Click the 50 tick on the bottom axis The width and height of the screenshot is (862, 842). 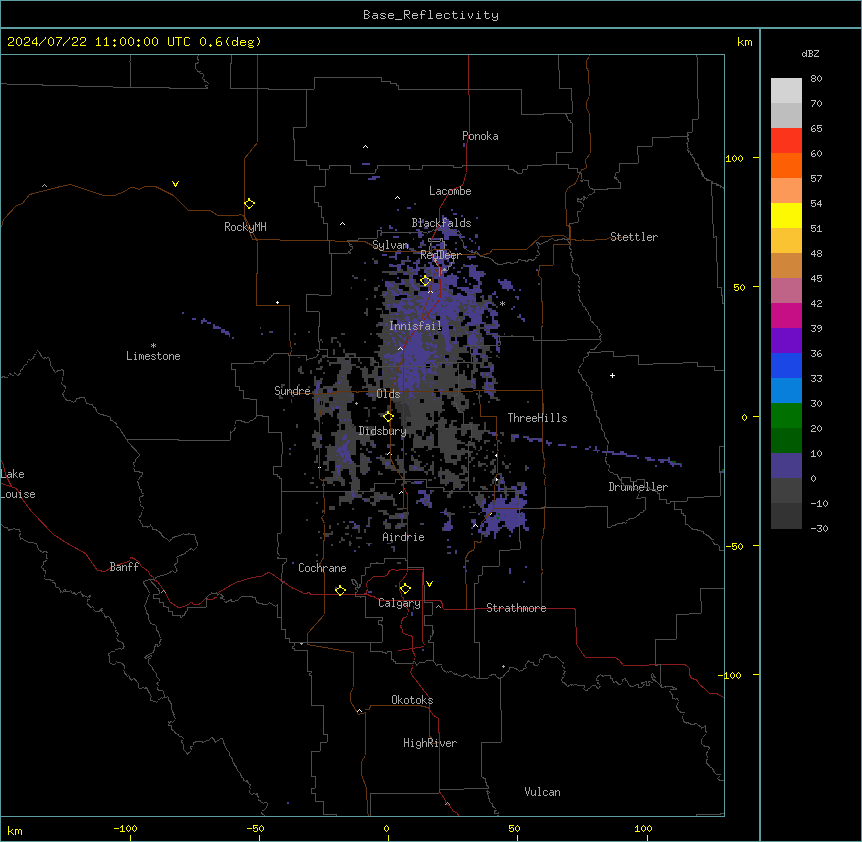coord(514,829)
